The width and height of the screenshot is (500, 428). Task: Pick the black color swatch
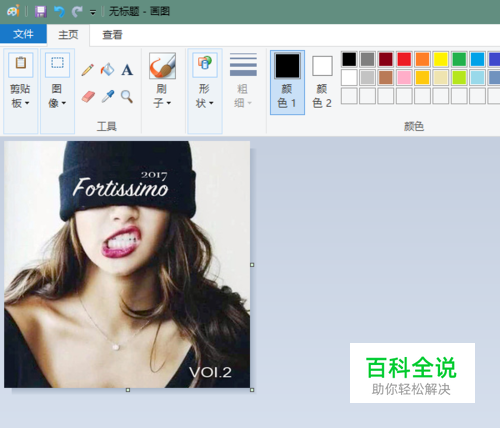(349, 59)
